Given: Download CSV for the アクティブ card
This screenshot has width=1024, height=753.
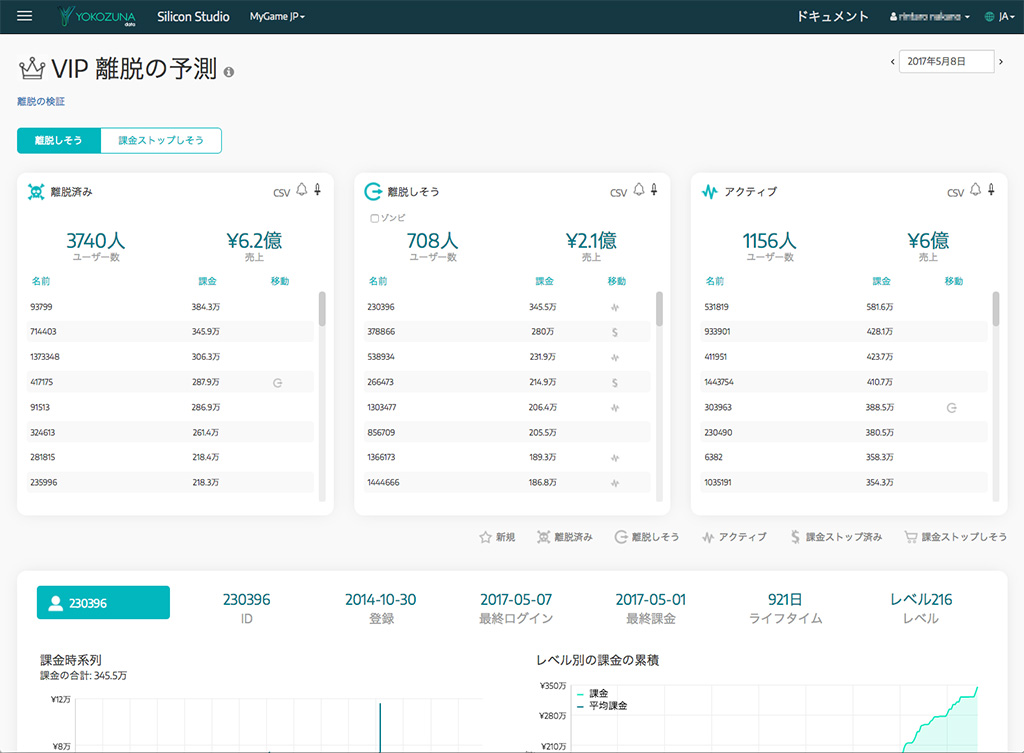Looking at the screenshot, I should (x=955, y=192).
